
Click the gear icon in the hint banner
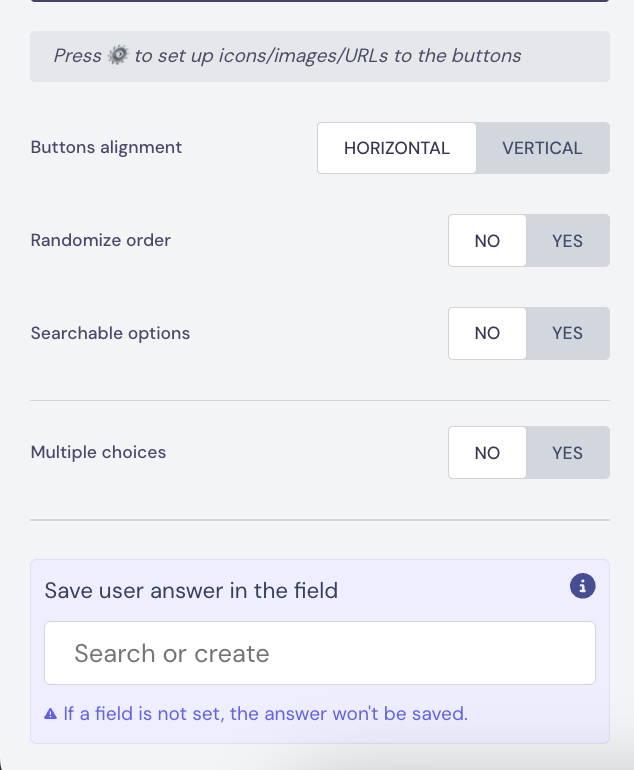[118, 55]
